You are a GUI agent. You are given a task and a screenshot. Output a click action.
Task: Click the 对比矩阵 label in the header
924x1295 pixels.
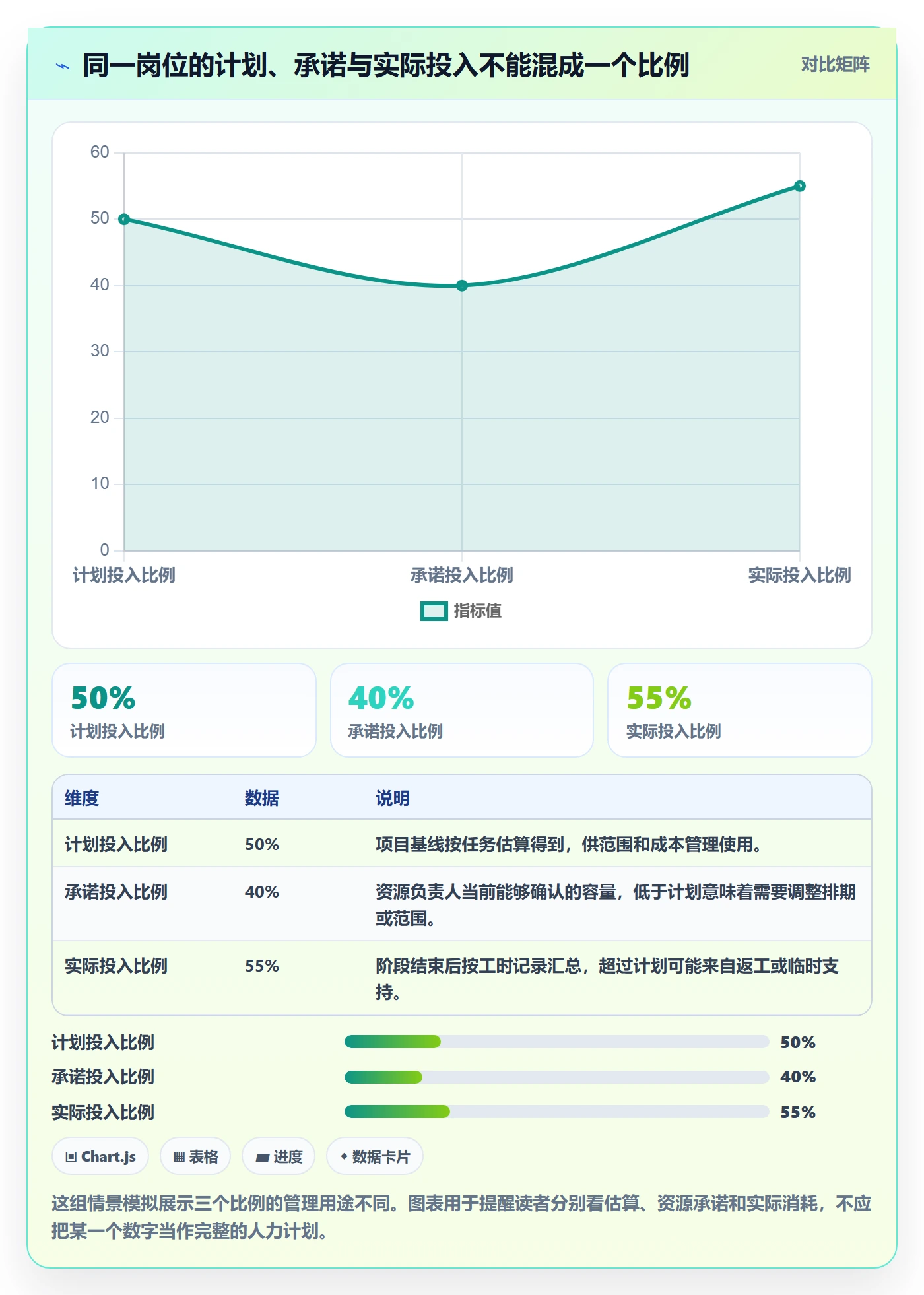pyautogui.click(x=835, y=65)
